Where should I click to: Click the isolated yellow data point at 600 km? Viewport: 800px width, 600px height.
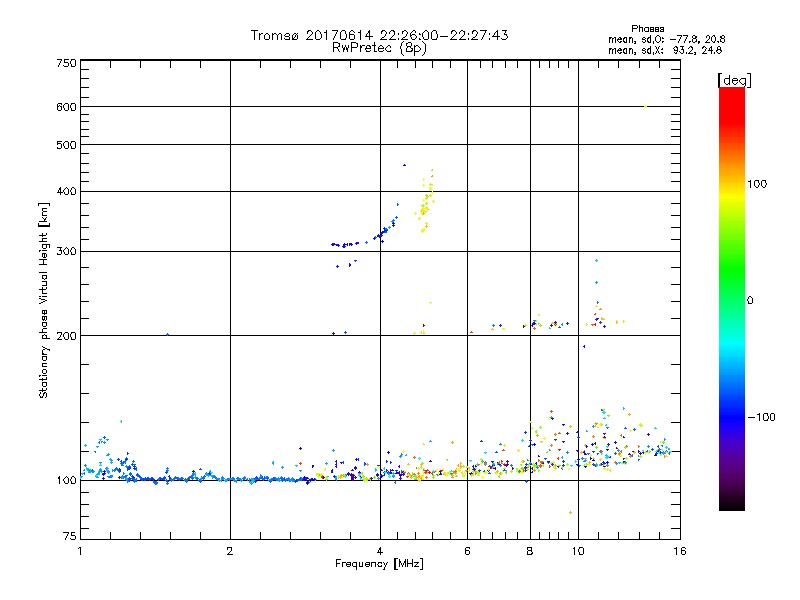(x=646, y=106)
